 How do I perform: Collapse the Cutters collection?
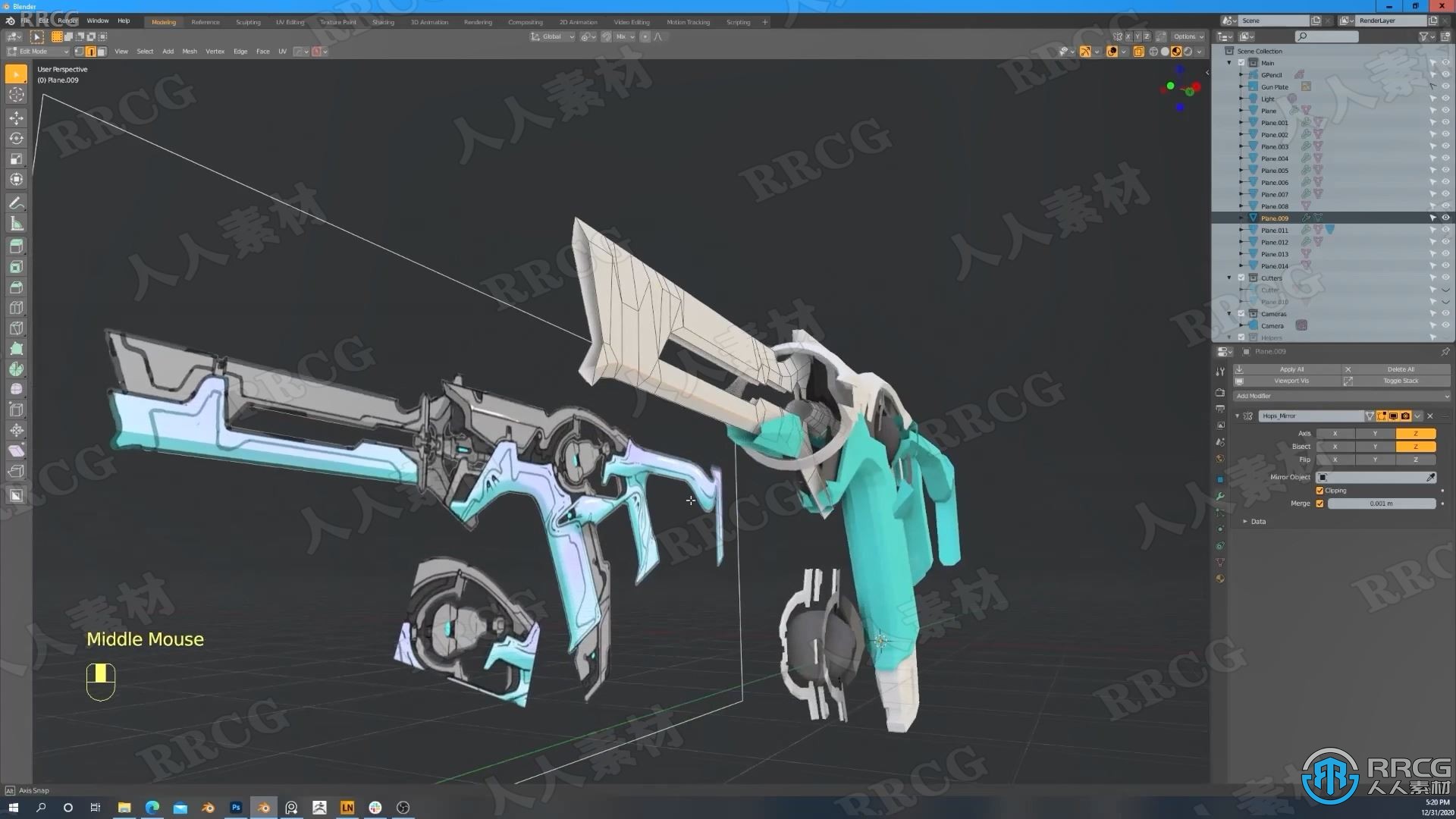click(x=1229, y=278)
